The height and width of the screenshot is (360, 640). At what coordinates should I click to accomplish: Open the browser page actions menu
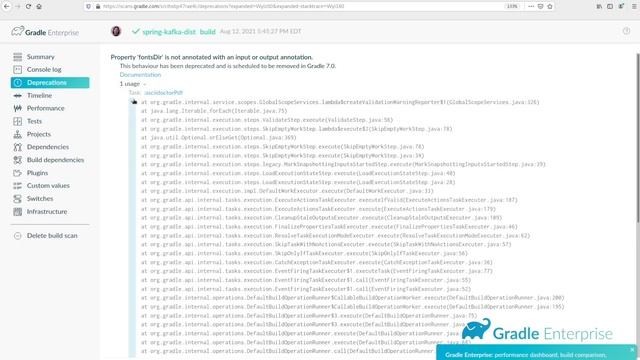click(531, 7)
